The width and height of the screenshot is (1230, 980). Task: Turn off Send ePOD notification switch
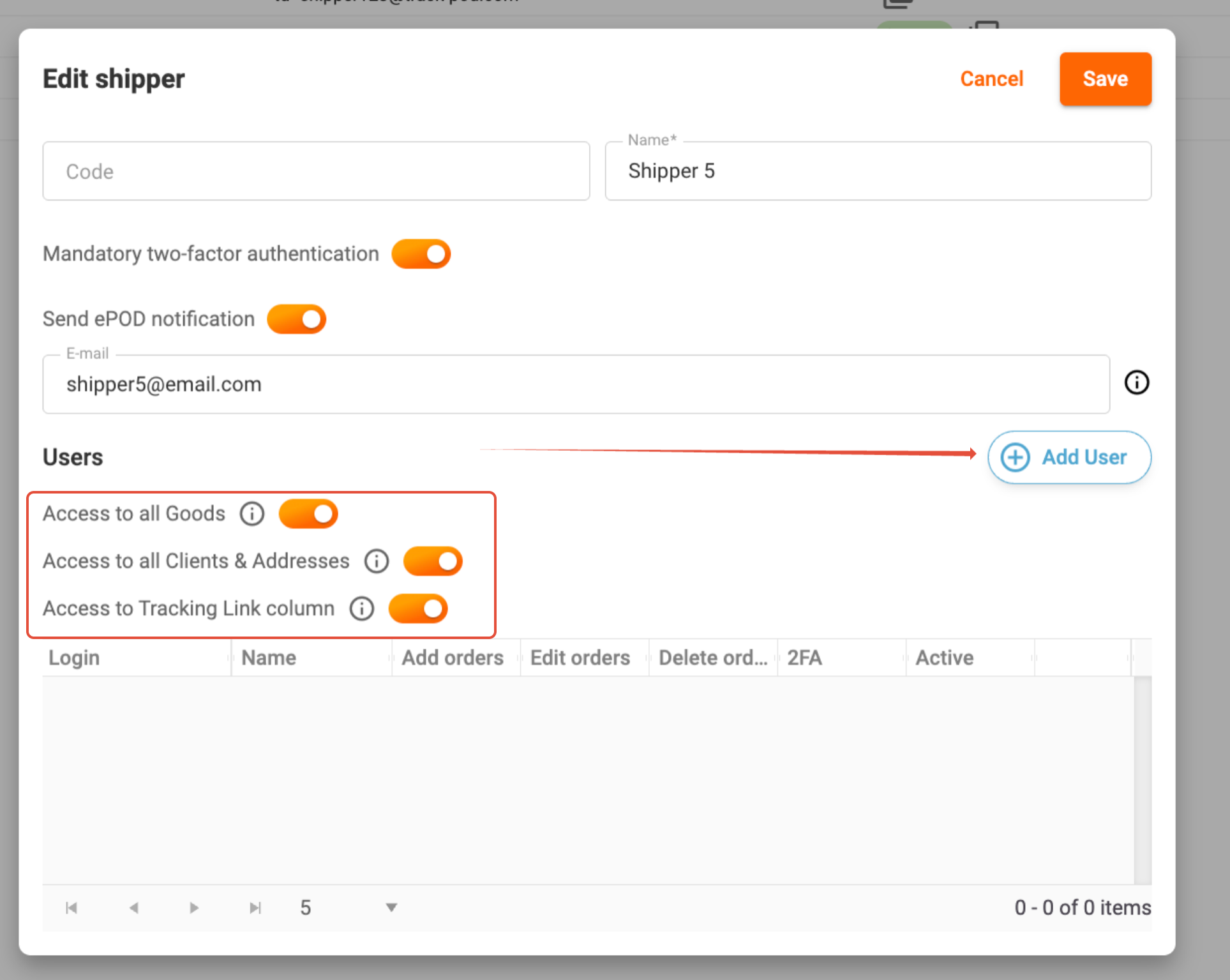297,319
